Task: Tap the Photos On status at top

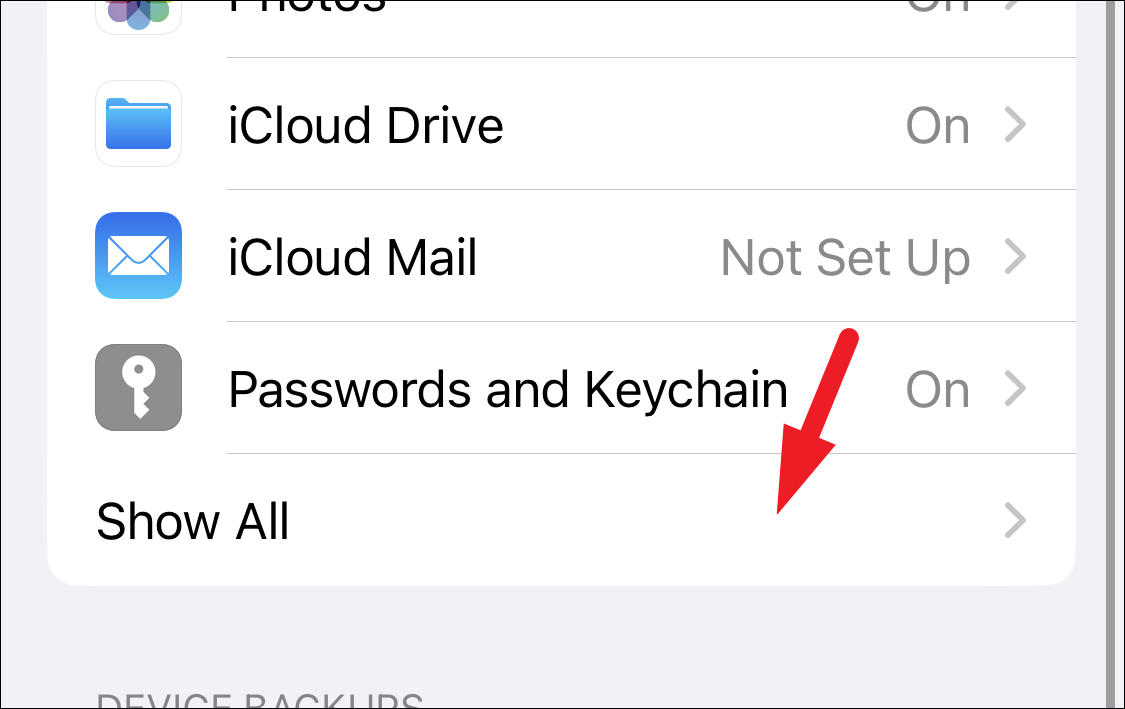Action: [x=938, y=6]
